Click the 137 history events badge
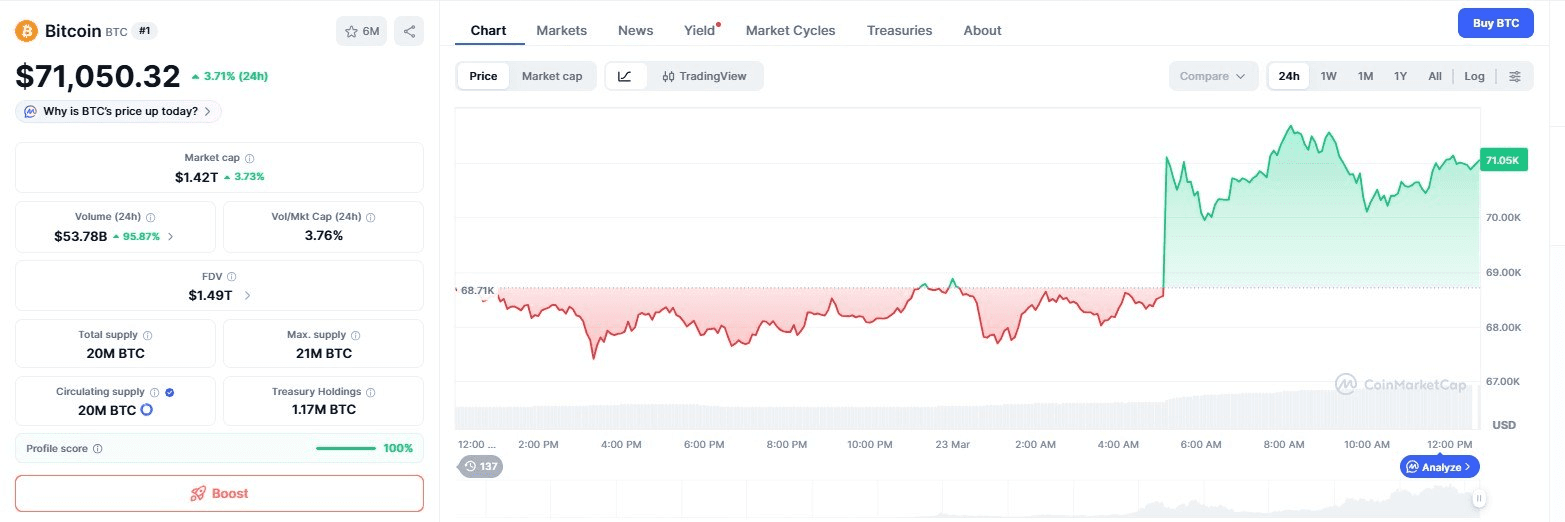Viewport: 1565px width, 522px height. click(x=480, y=466)
